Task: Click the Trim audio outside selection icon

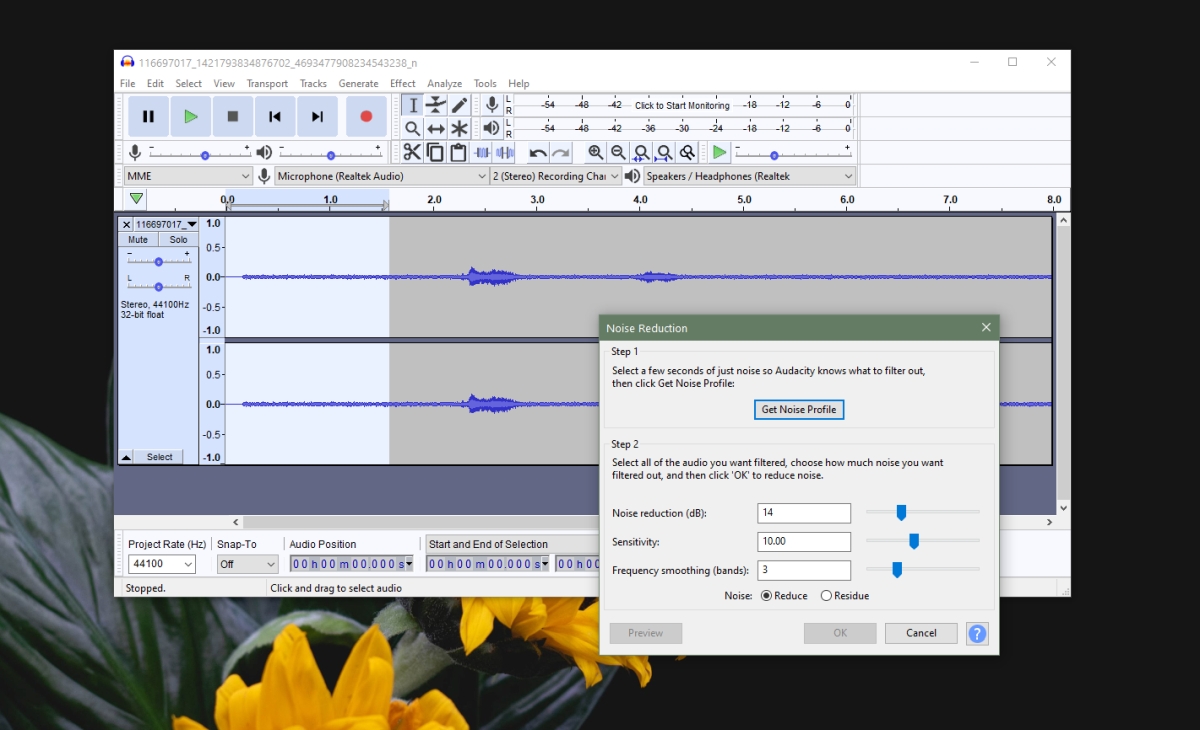Action: coord(481,152)
